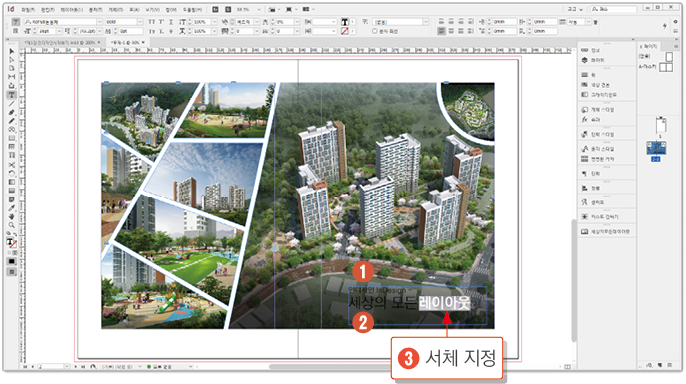The height and width of the screenshot is (384, 686).
Task: Open the font style dropdown
Action: (140, 21)
